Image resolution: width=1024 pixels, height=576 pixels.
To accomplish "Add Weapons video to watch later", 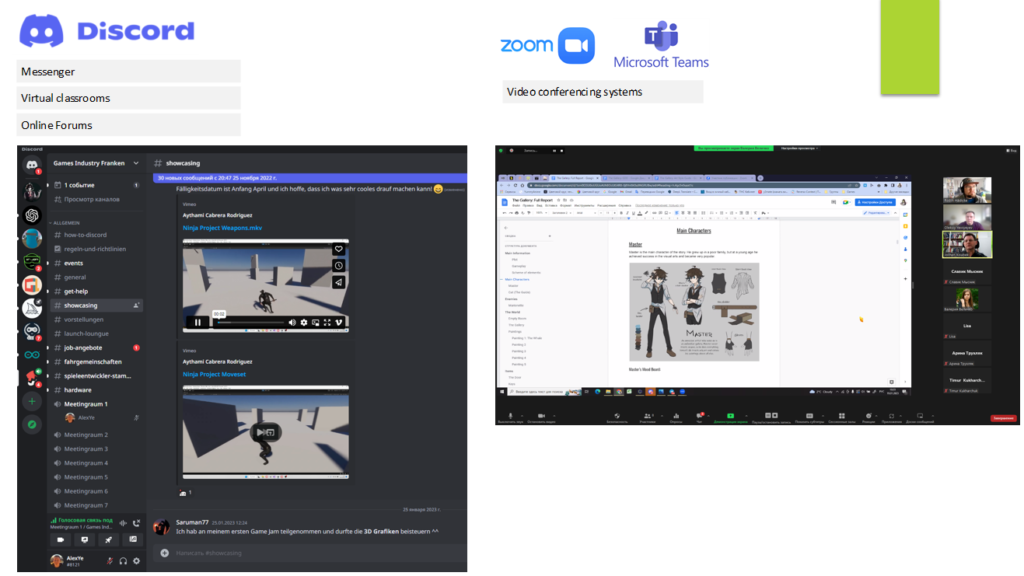I will pyautogui.click(x=338, y=265).
